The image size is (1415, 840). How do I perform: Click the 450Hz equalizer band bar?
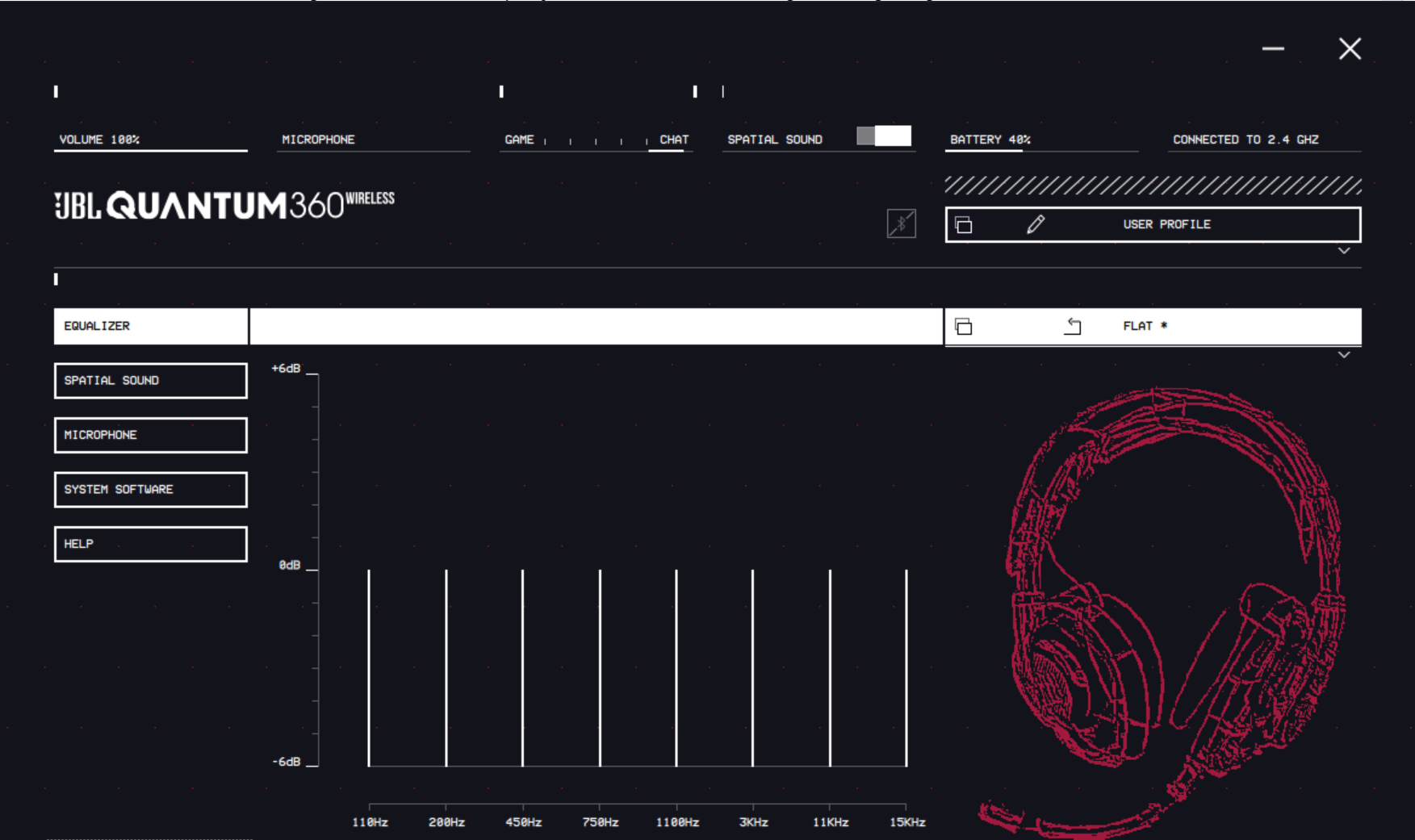point(523,668)
